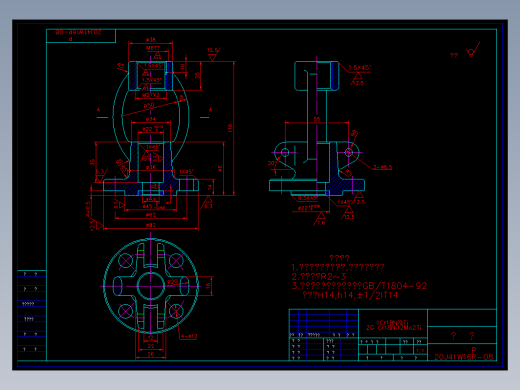
Task: Select the 48 height dimension
Action: pos(220,169)
